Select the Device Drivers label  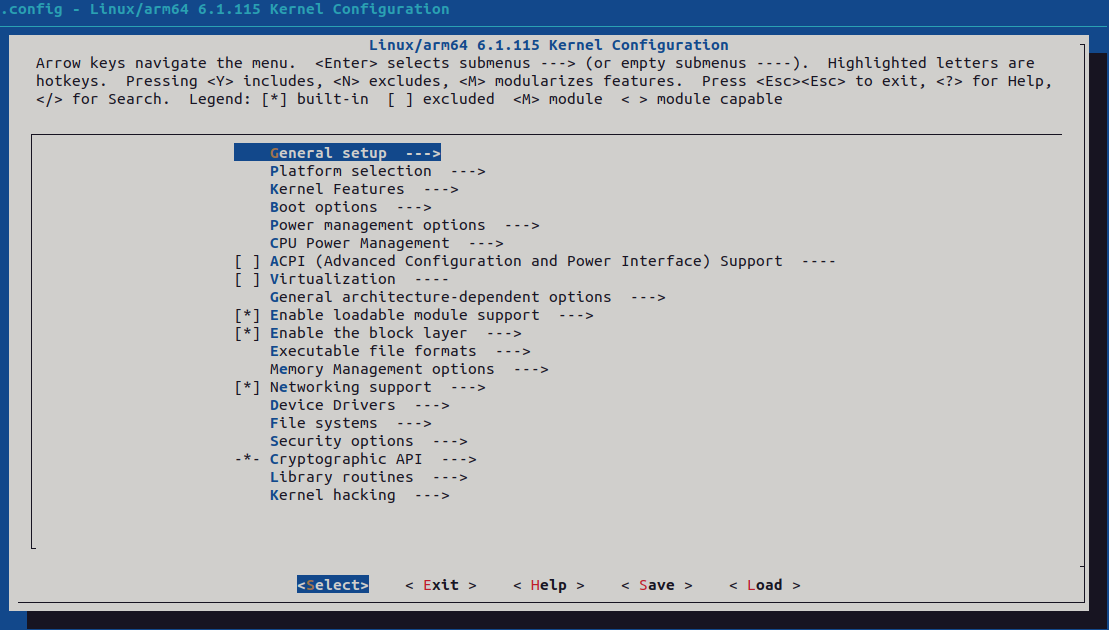pyautogui.click(x=332, y=405)
